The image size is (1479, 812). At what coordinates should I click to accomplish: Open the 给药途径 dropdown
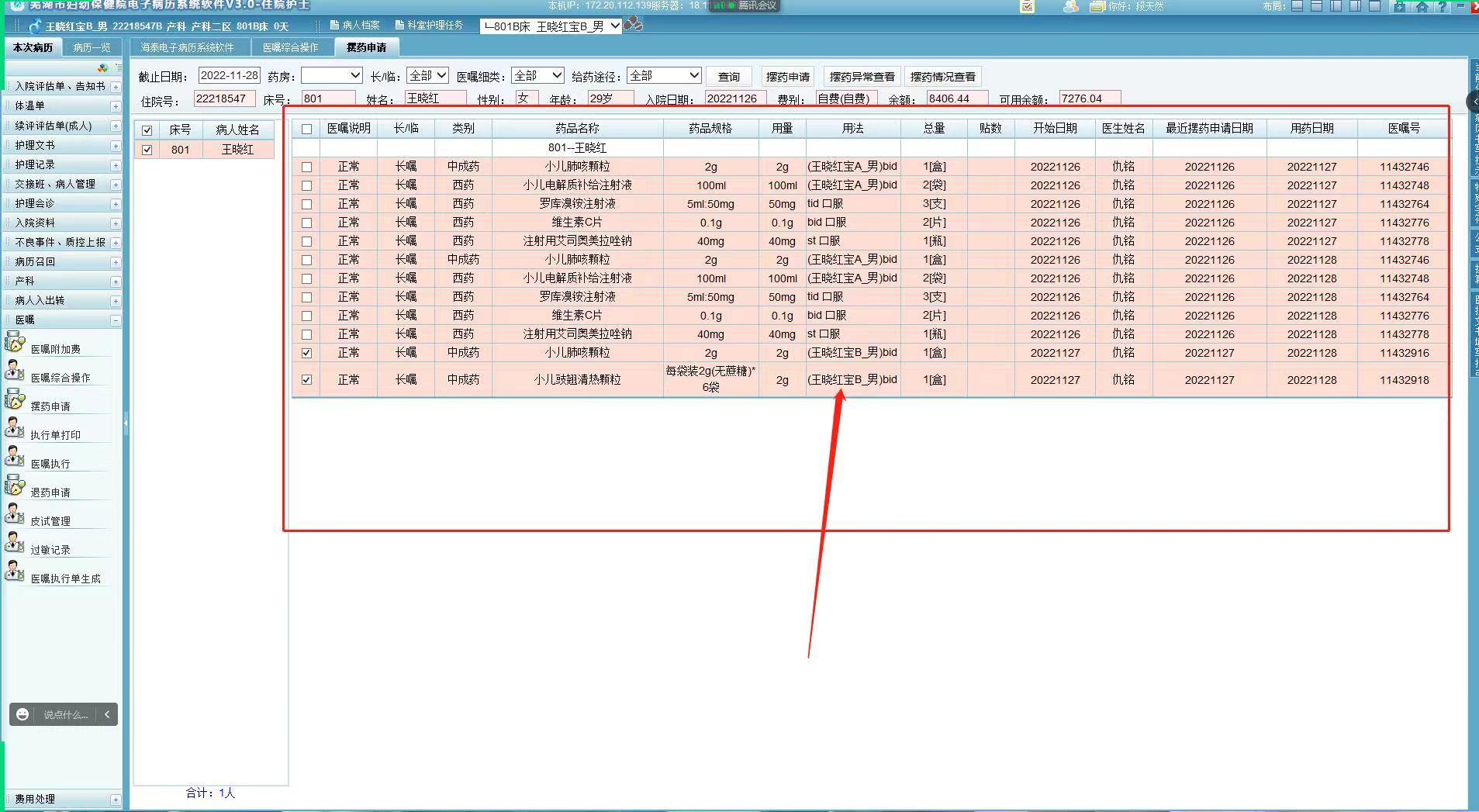(x=664, y=75)
